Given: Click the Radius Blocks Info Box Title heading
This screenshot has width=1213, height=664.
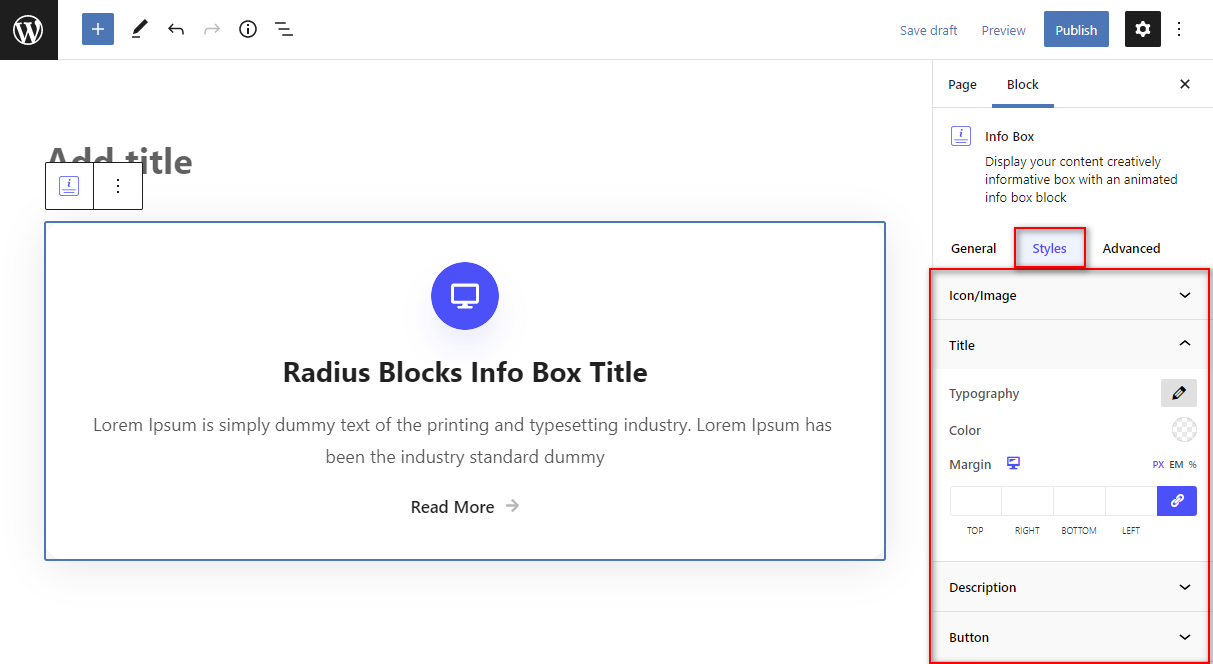Looking at the screenshot, I should click(x=465, y=372).
